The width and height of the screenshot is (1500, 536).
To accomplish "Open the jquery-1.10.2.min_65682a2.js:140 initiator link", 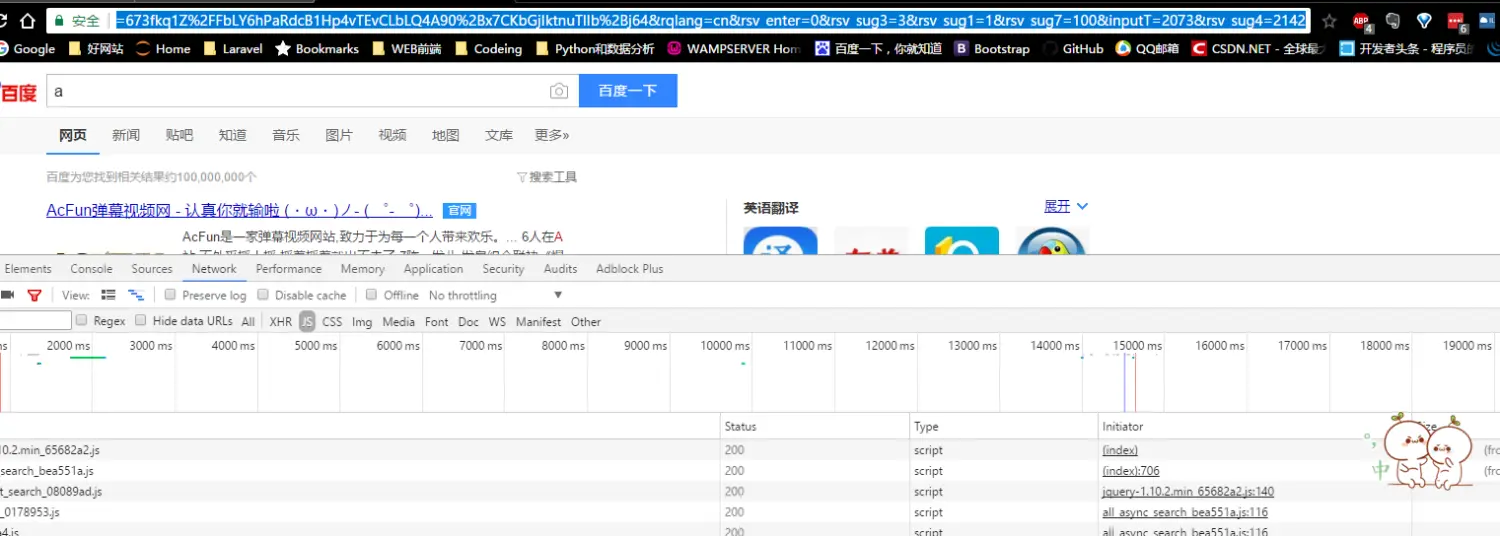I will pyautogui.click(x=1188, y=492).
